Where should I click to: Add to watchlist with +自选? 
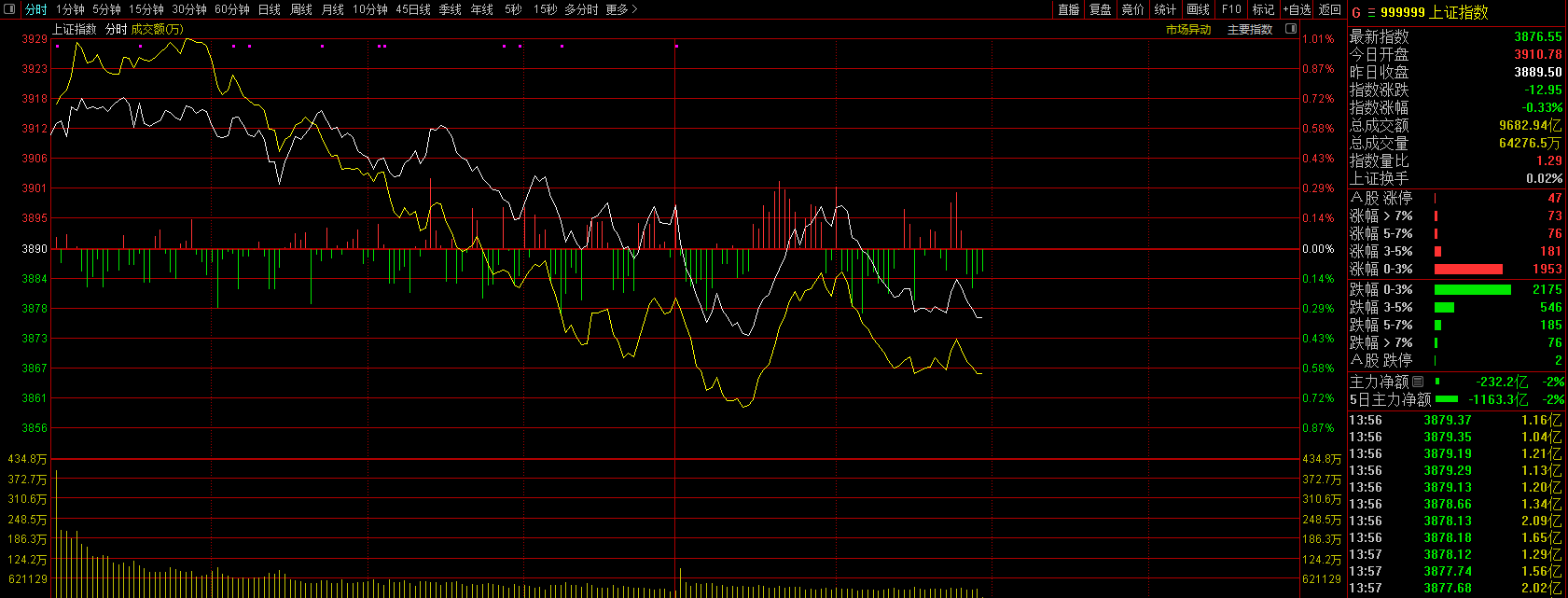coord(1297,9)
